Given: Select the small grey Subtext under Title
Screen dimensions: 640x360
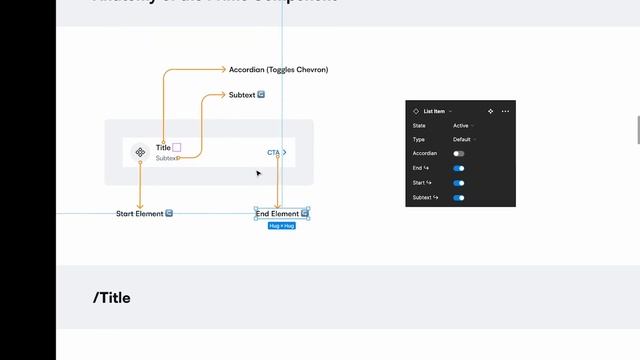Looking at the screenshot, I should coord(166,158).
